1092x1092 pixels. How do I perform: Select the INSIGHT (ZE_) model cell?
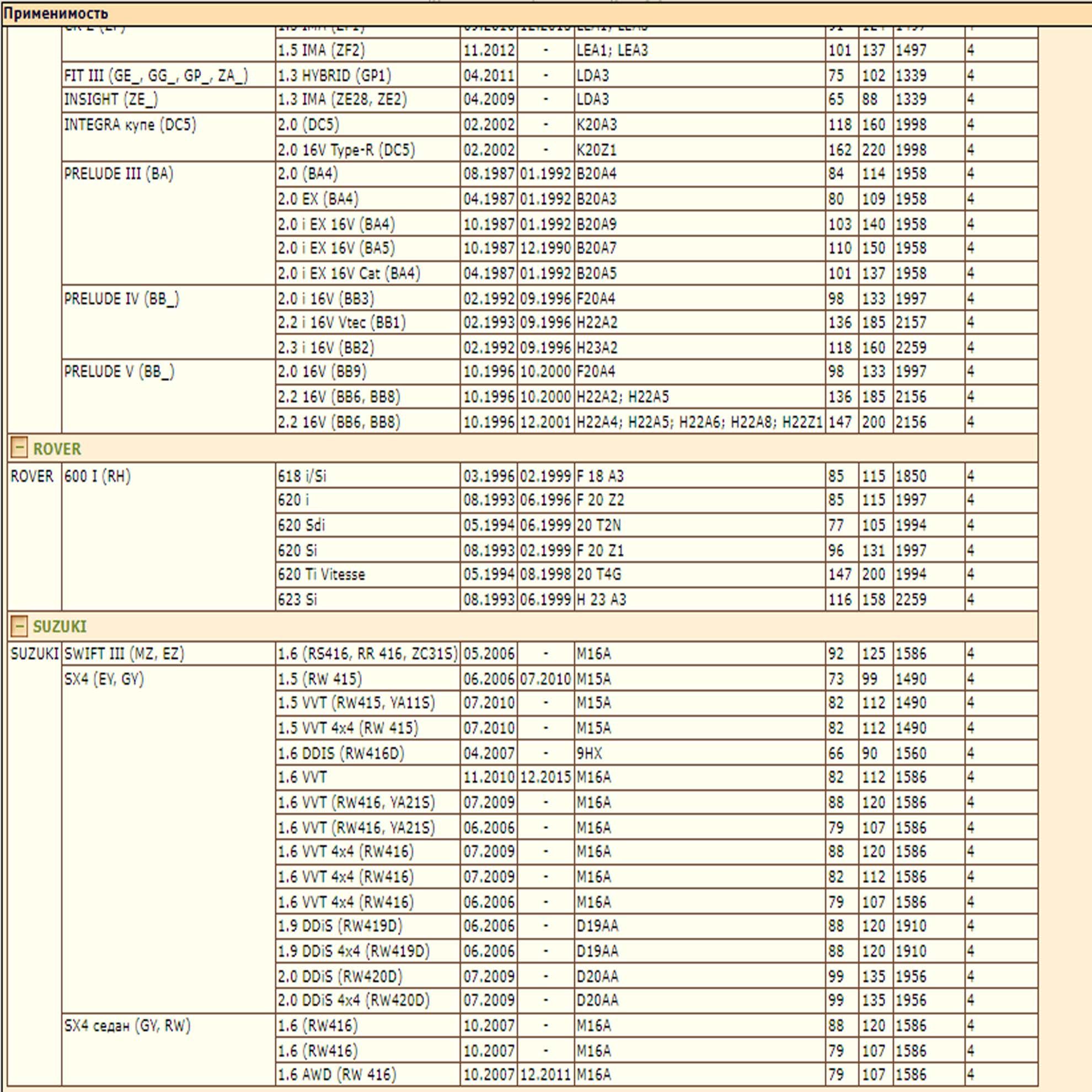pyautogui.click(x=168, y=99)
